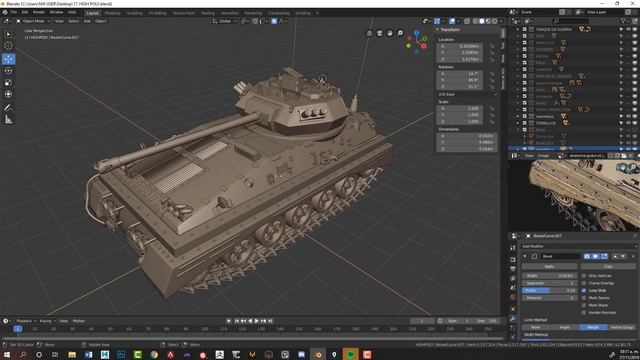Click the Windows Start button in taskbar

point(6,355)
